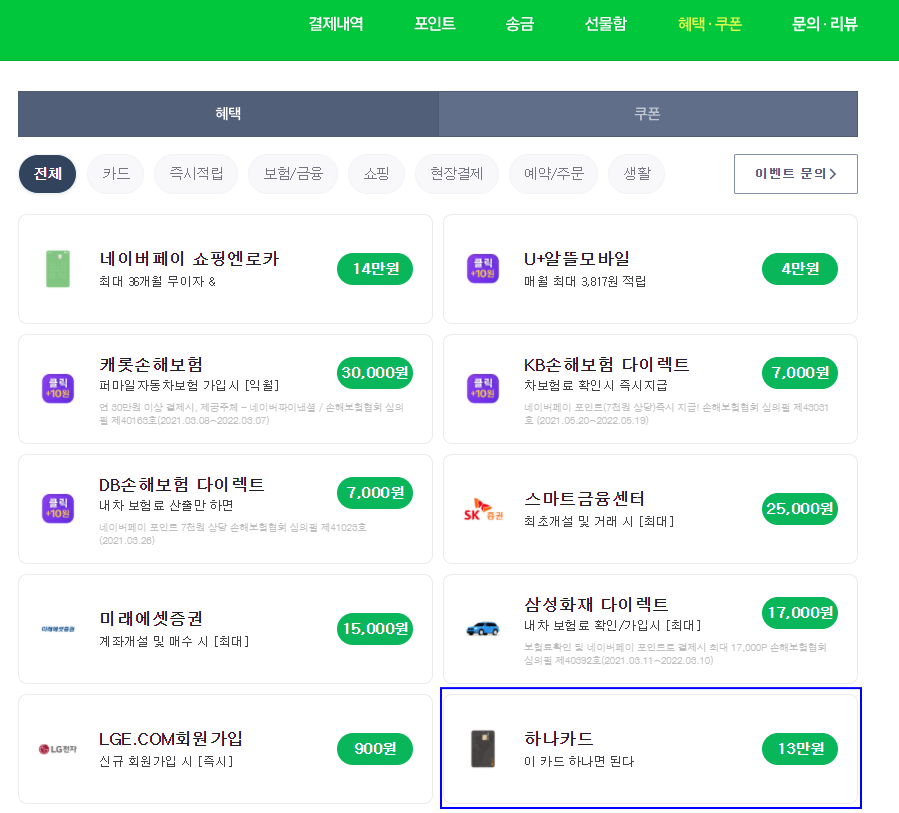Click the text '계좌개설 및 매수 시 [최대]'

tap(174, 641)
